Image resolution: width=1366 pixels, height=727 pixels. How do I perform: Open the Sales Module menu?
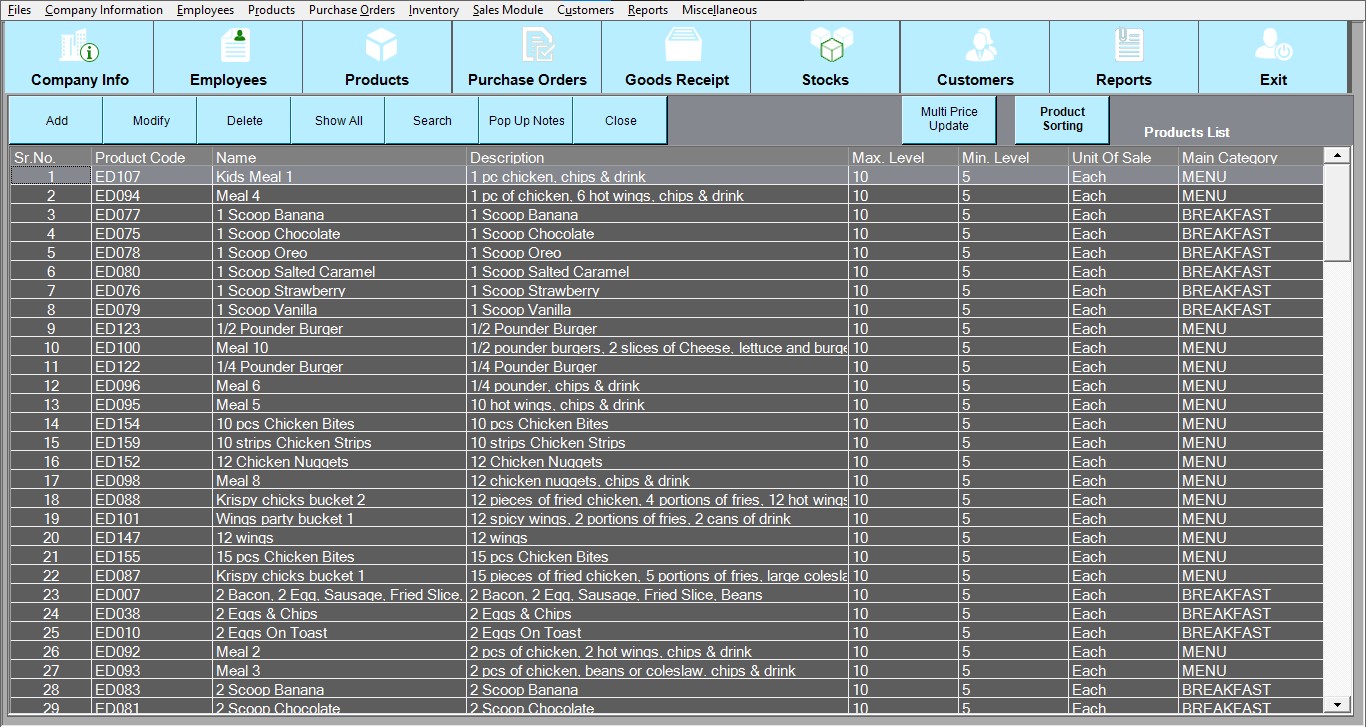click(507, 10)
